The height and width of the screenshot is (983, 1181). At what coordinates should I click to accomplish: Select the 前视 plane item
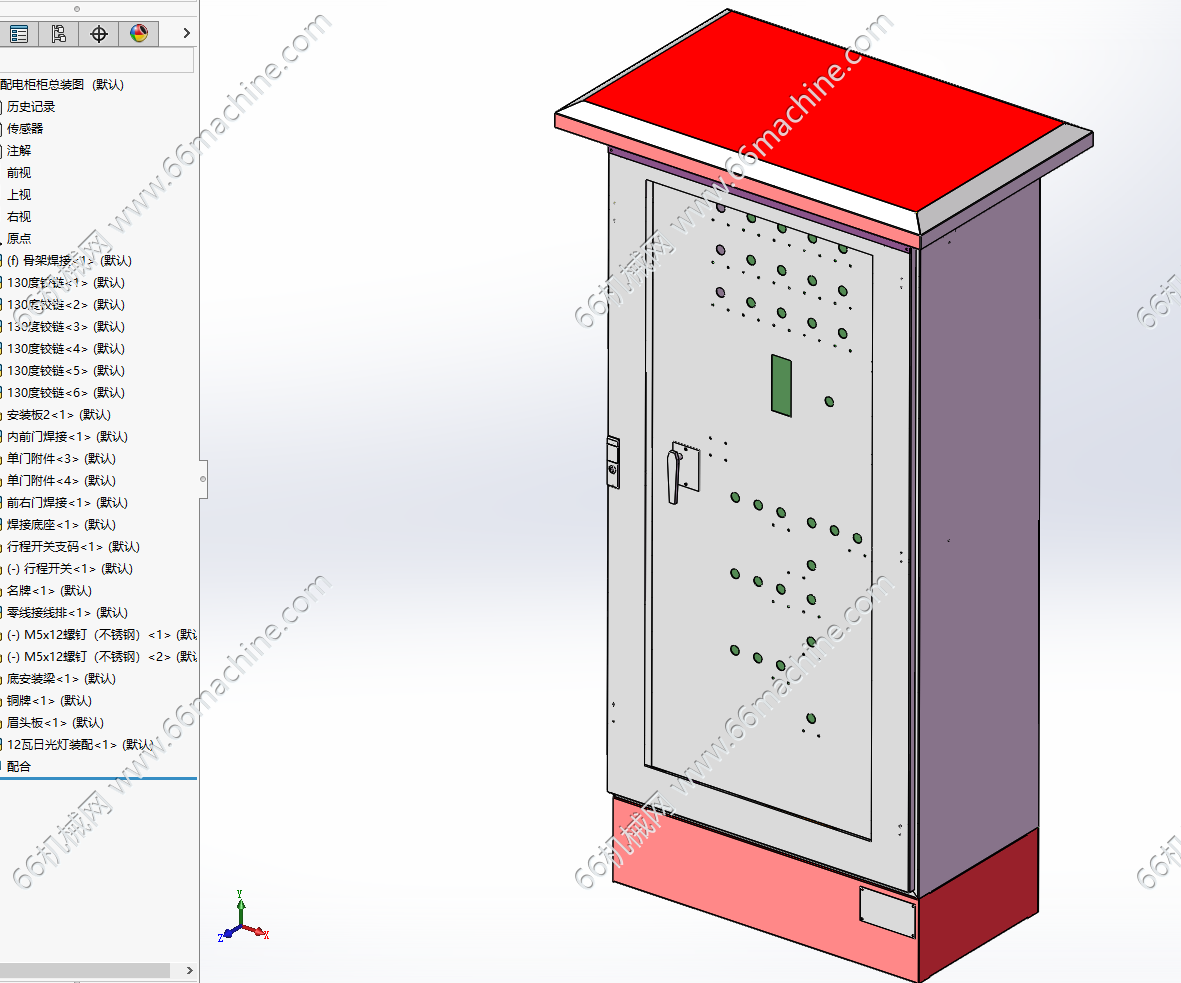[x=19, y=172]
